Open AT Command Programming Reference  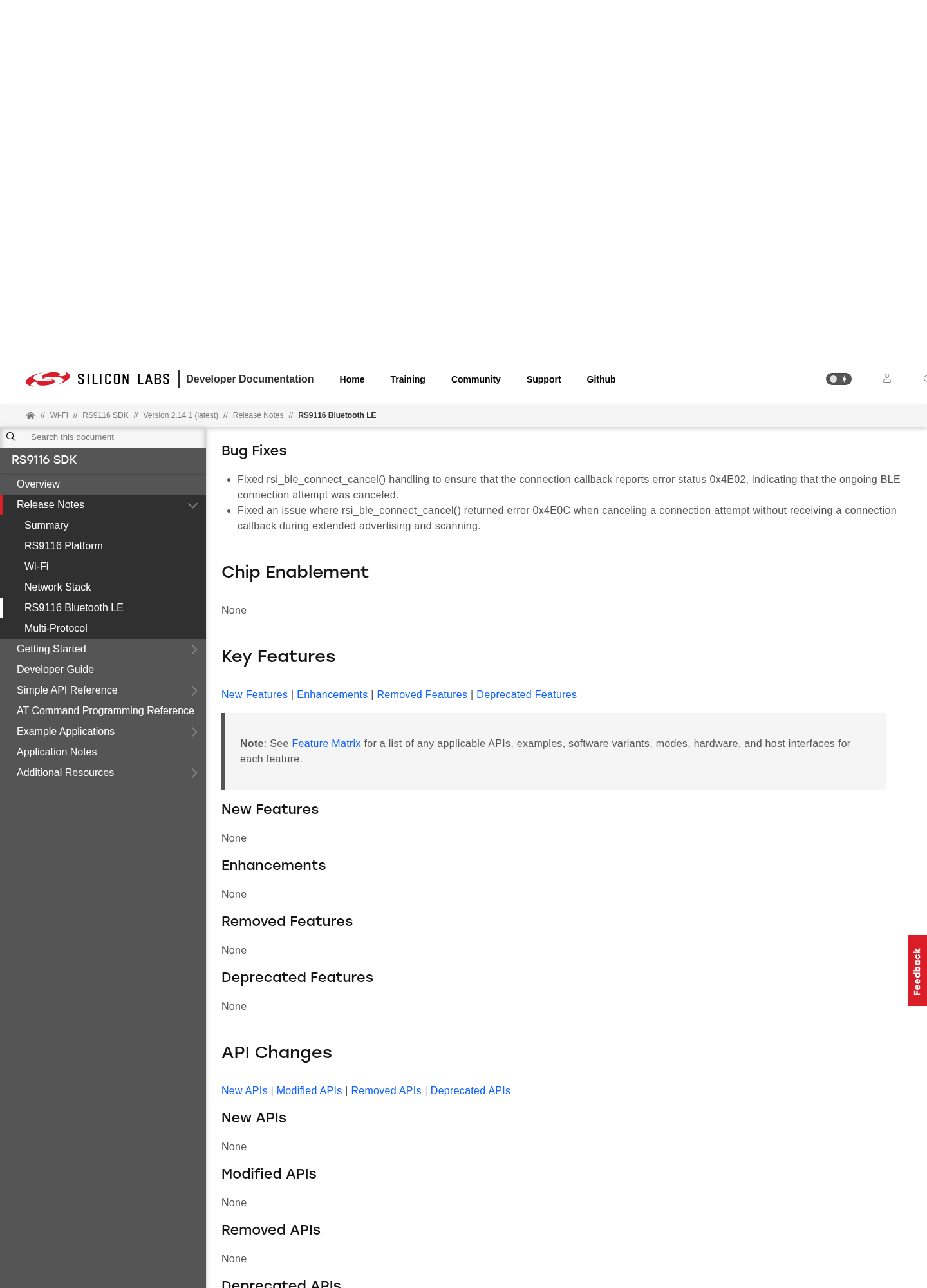pos(103,711)
